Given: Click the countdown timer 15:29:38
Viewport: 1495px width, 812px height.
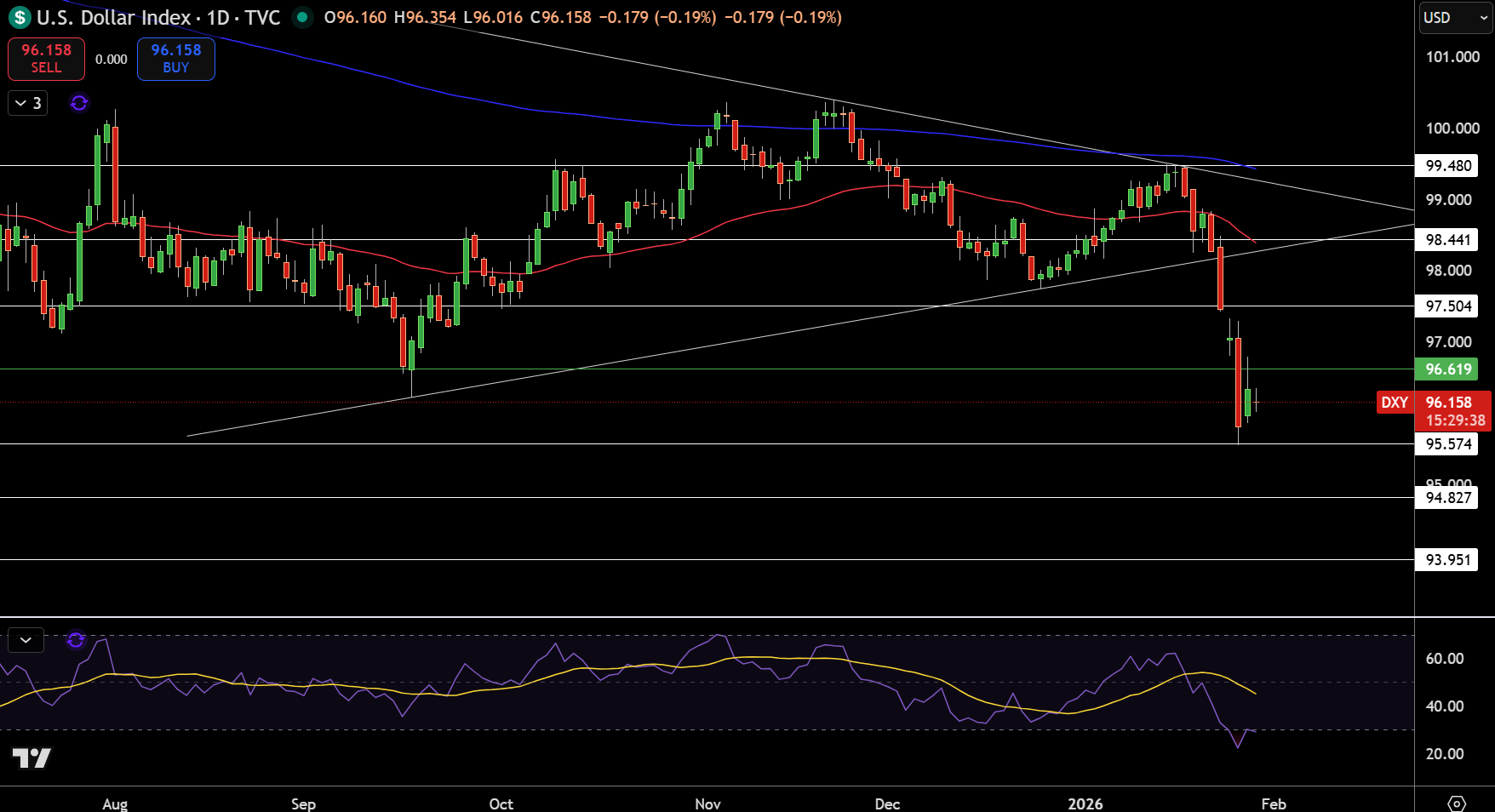Looking at the screenshot, I should [x=1455, y=420].
